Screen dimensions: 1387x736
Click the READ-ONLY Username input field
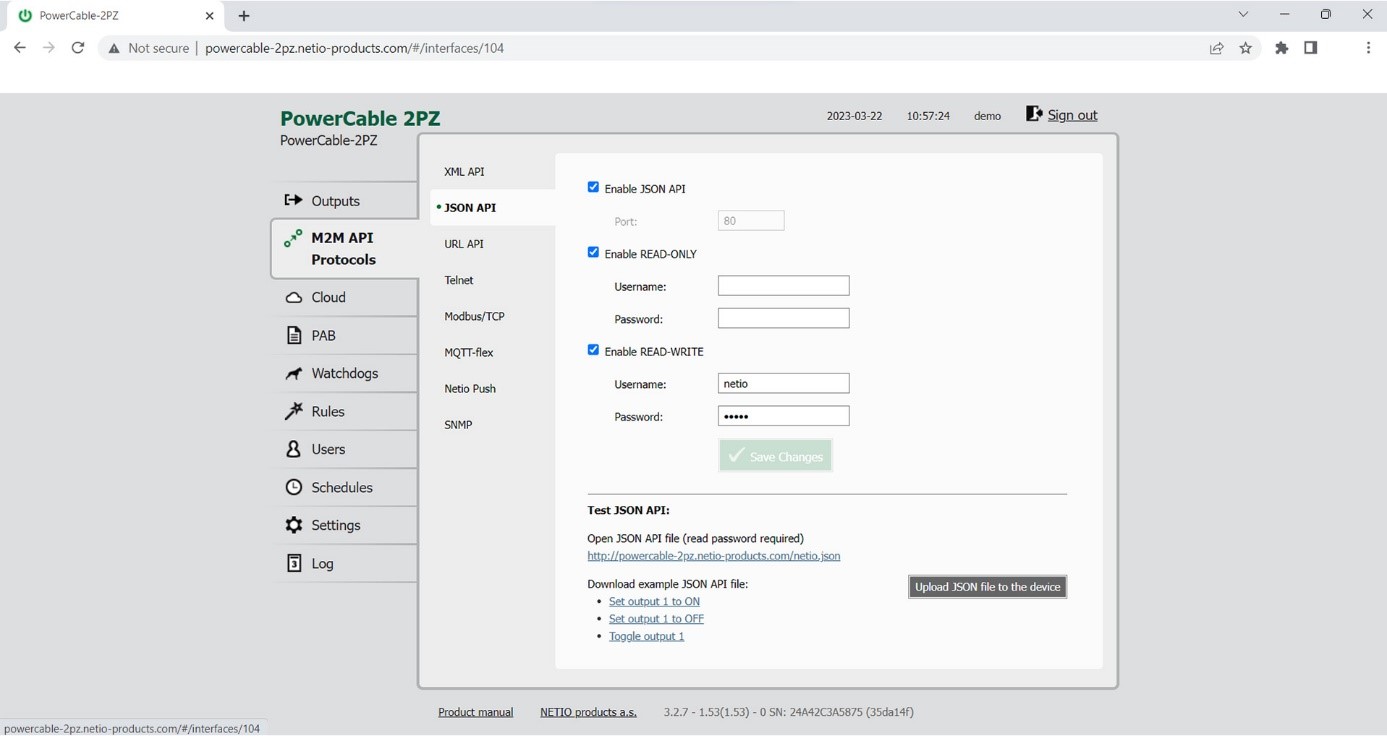click(783, 286)
